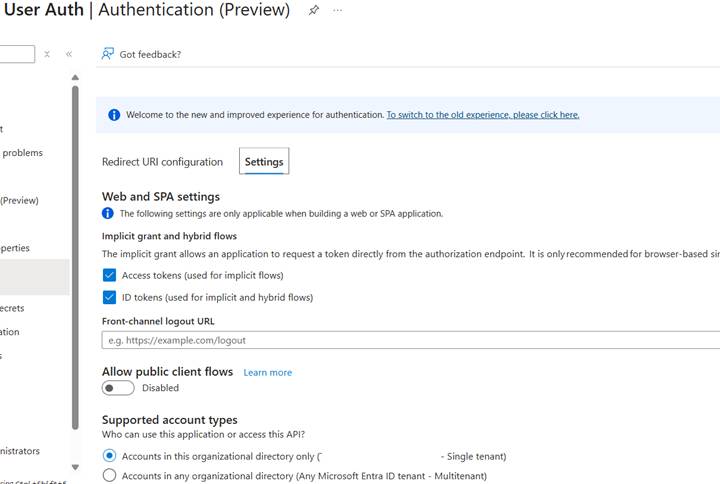
Task: Select the Single tenant account type radio button
Action: (109, 456)
